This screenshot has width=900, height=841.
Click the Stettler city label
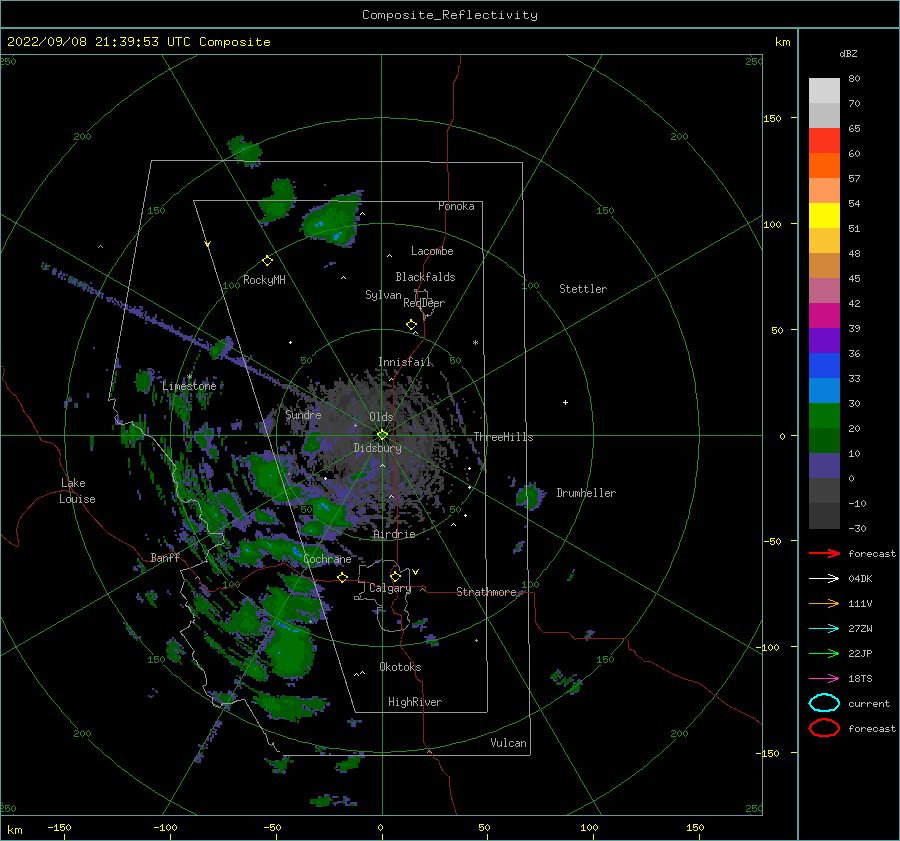pos(583,289)
